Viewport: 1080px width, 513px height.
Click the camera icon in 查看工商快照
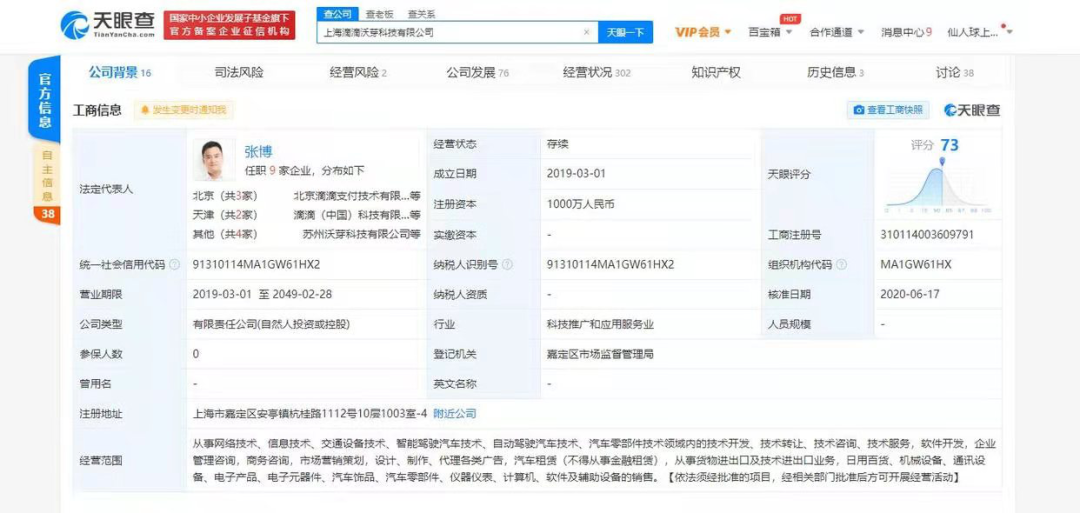(x=859, y=109)
